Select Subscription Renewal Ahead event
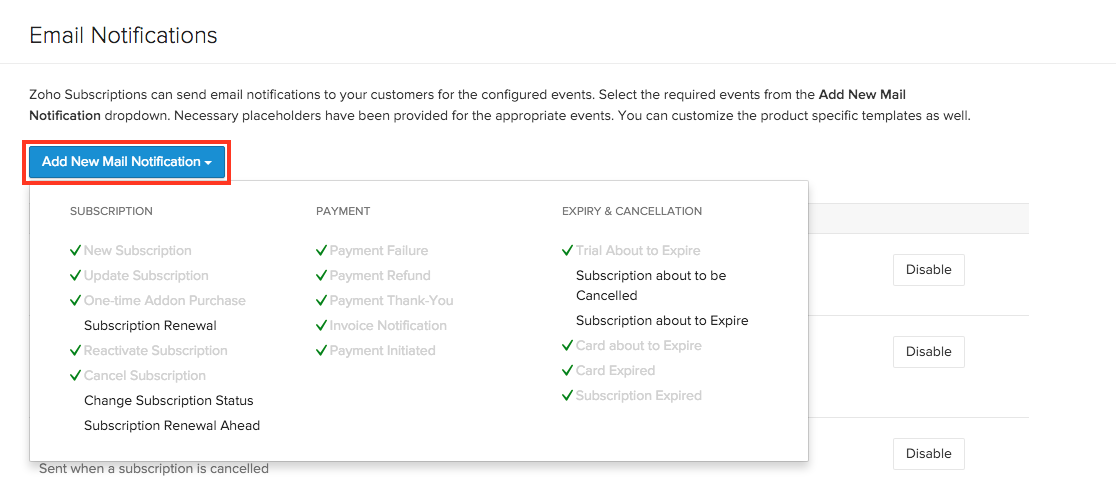Screen dimensions: 1116x497 172,426
